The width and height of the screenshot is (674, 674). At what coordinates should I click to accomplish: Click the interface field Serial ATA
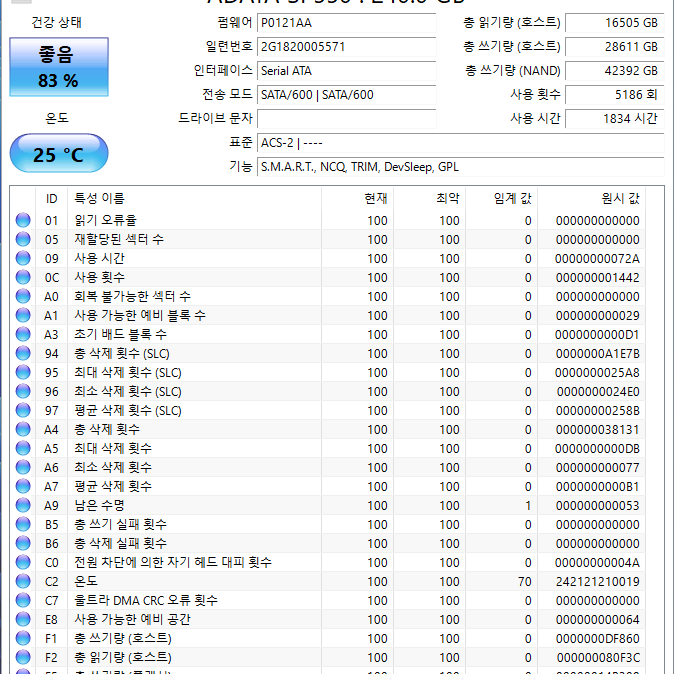[x=346, y=71]
